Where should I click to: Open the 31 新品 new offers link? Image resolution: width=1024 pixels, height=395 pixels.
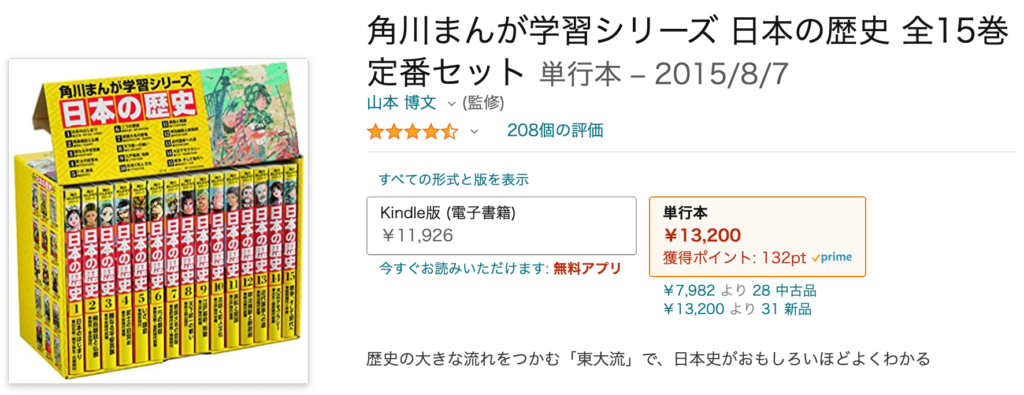tap(787, 309)
